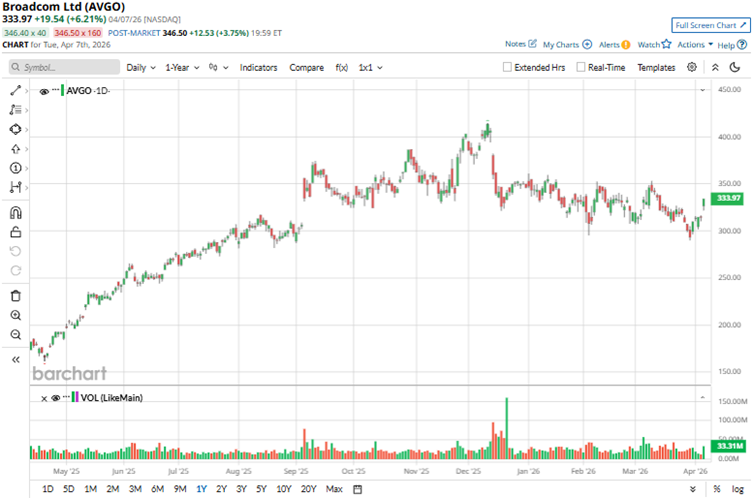Image resolution: width=752 pixels, height=498 pixels.
Task: Click the AVGO green color swatch
Action: [62, 90]
